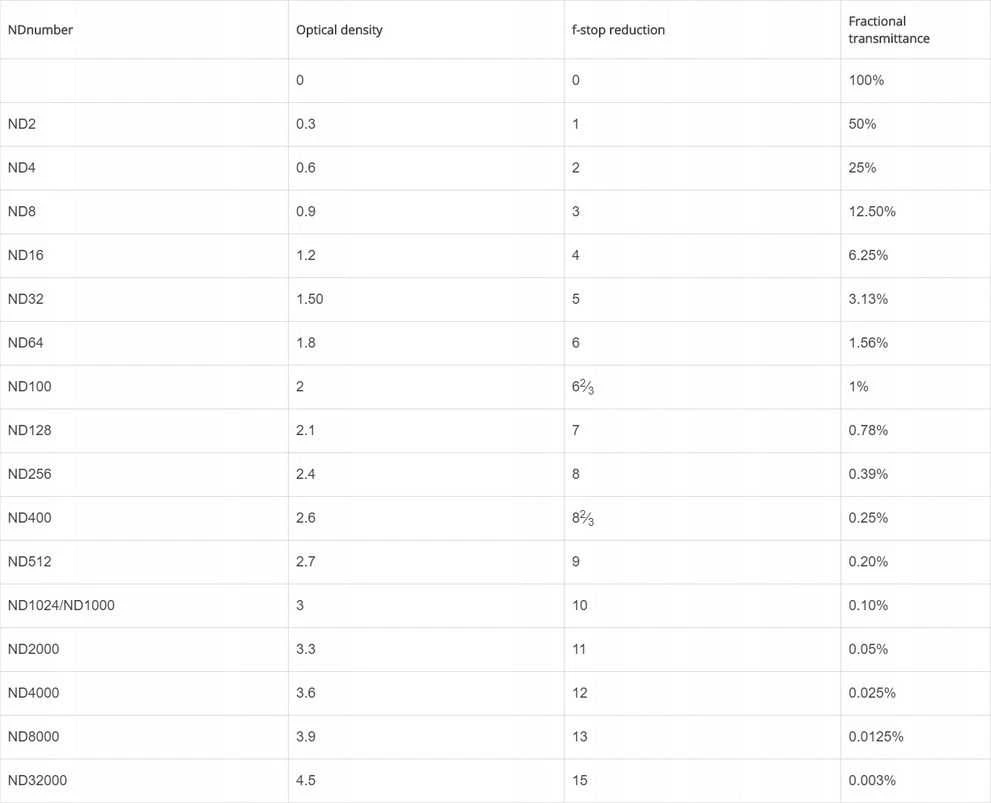Click the f-stop reduction column header

click(618, 30)
